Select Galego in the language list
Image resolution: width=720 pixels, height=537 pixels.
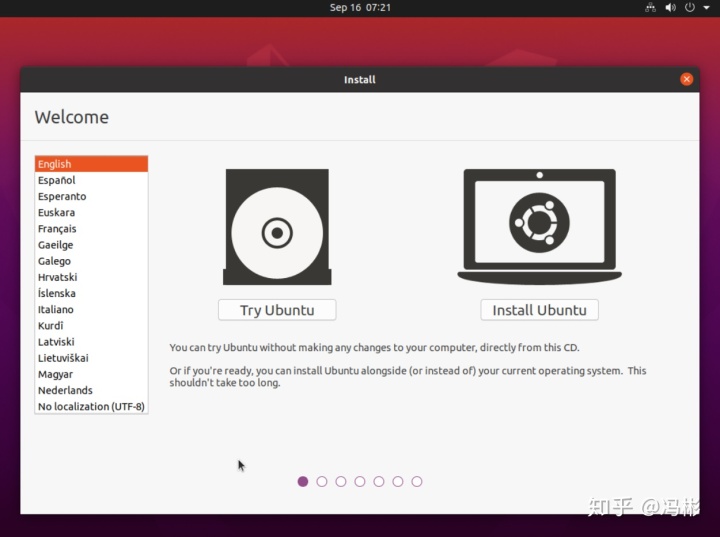(91, 261)
